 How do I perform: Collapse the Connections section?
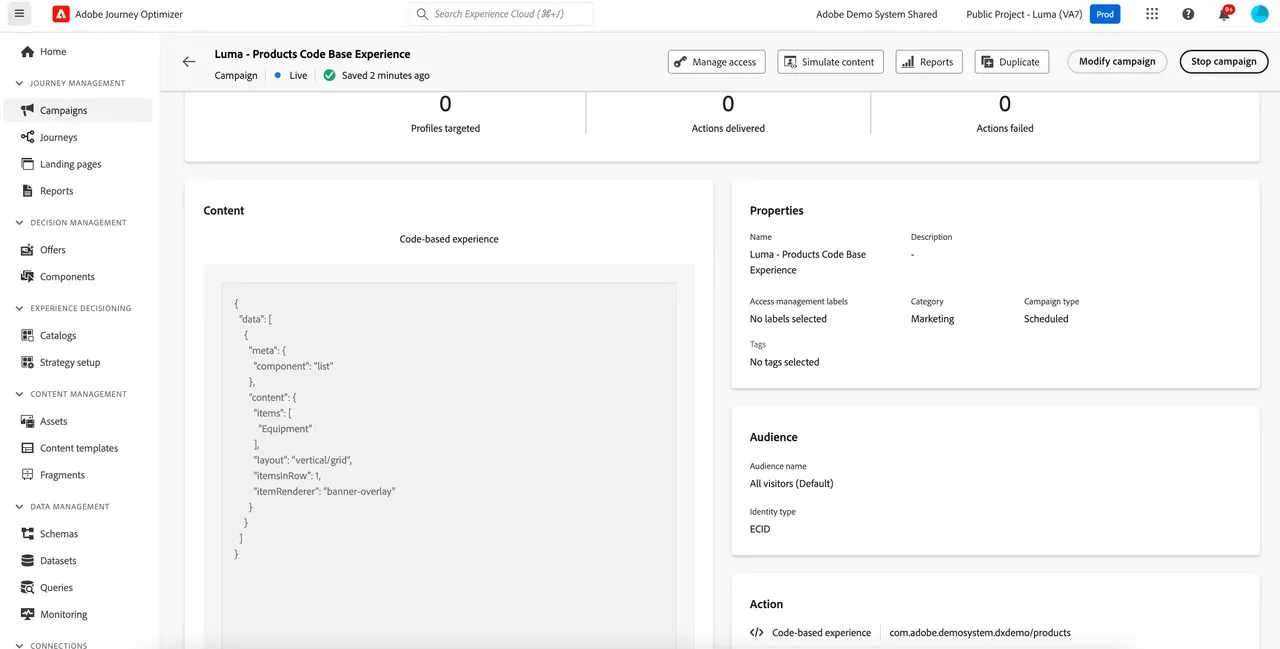pos(20,645)
